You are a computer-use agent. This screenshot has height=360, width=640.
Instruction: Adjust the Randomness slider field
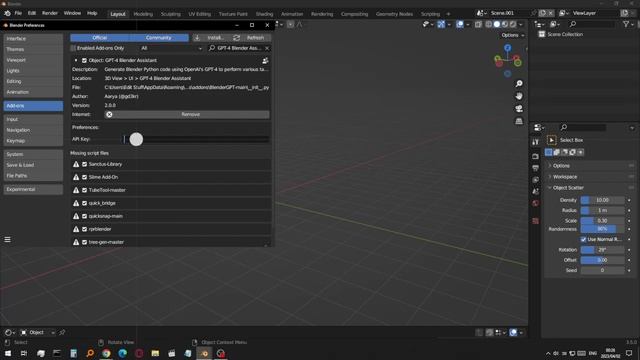point(602,229)
